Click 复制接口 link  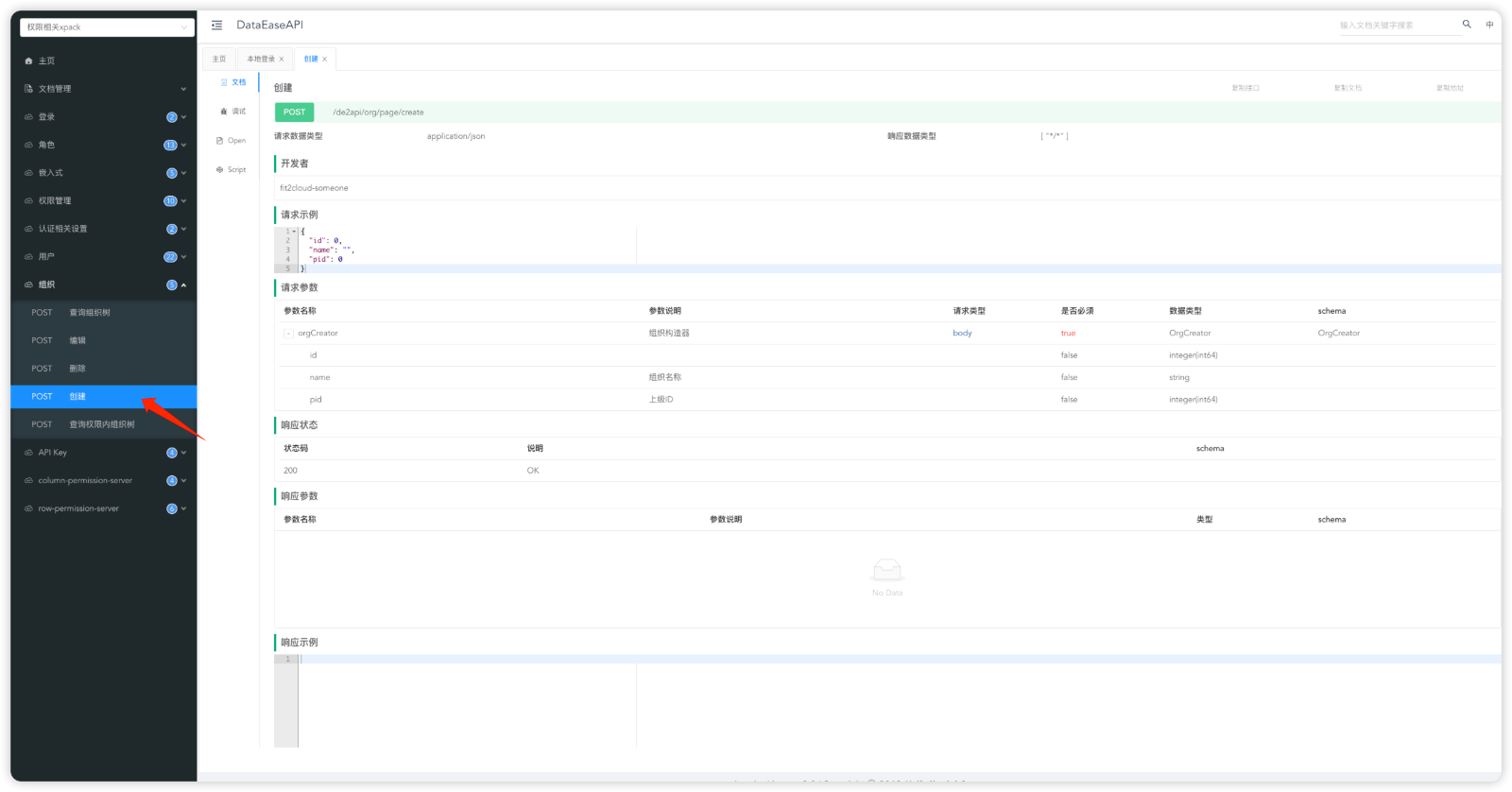(x=1245, y=88)
